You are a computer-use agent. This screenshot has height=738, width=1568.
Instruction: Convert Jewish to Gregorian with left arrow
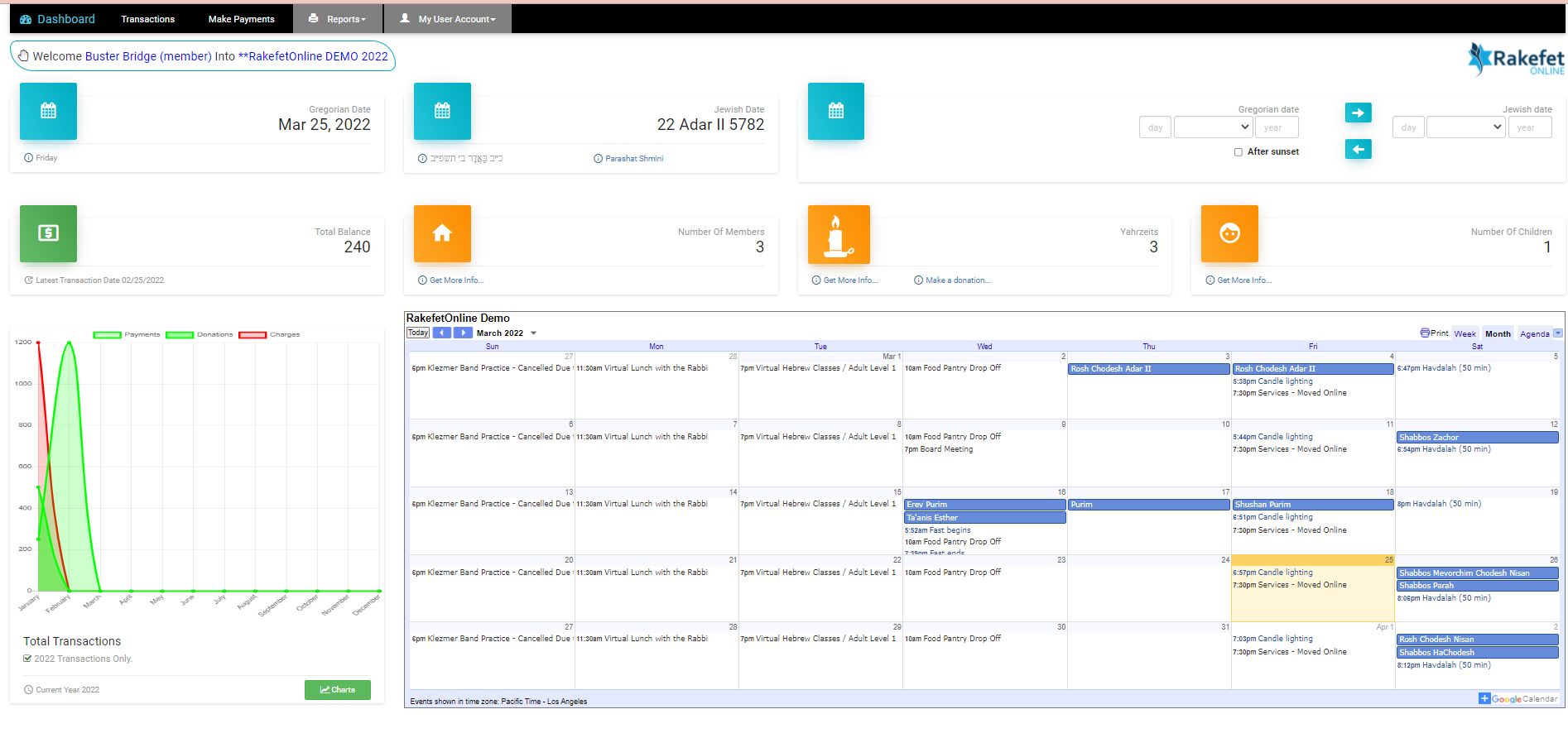(x=1358, y=149)
